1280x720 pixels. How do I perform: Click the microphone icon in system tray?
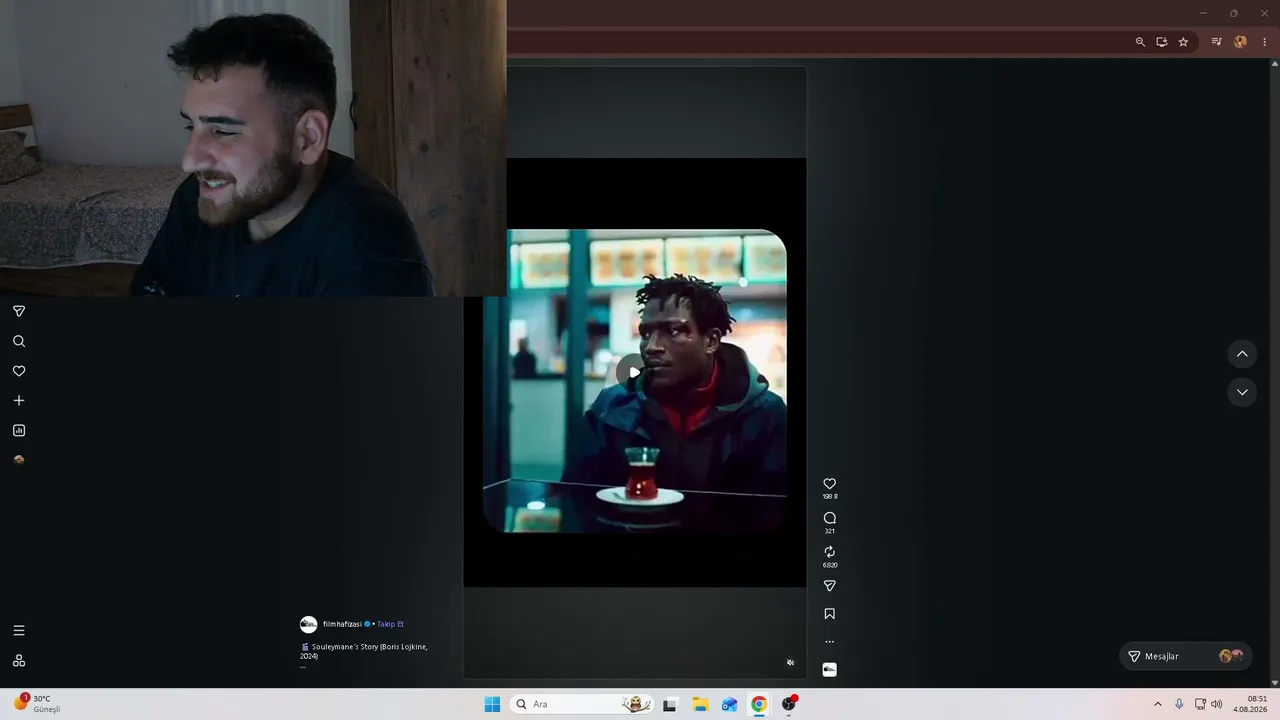coord(1179,704)
